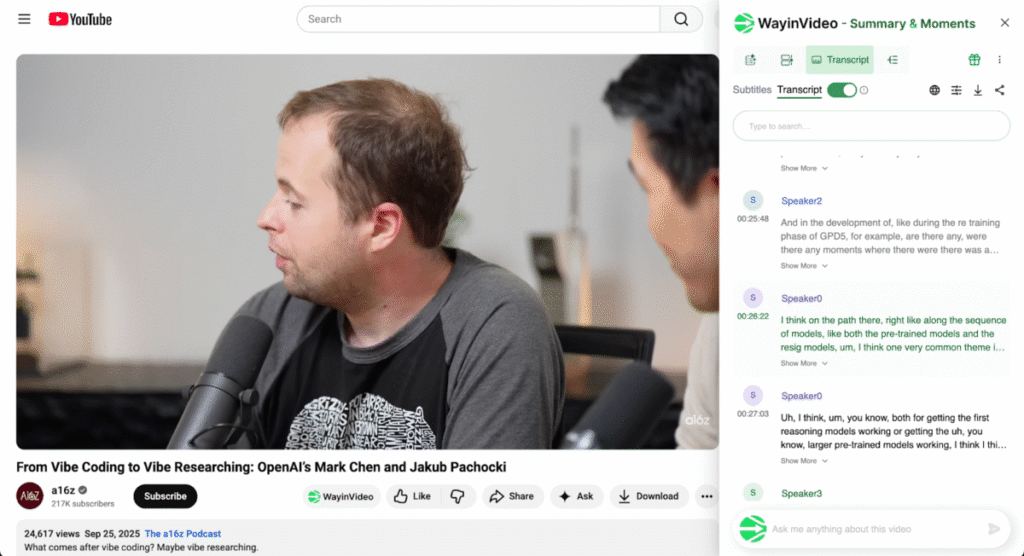Open the YouTube hamburger guide menu

(24, 19)
